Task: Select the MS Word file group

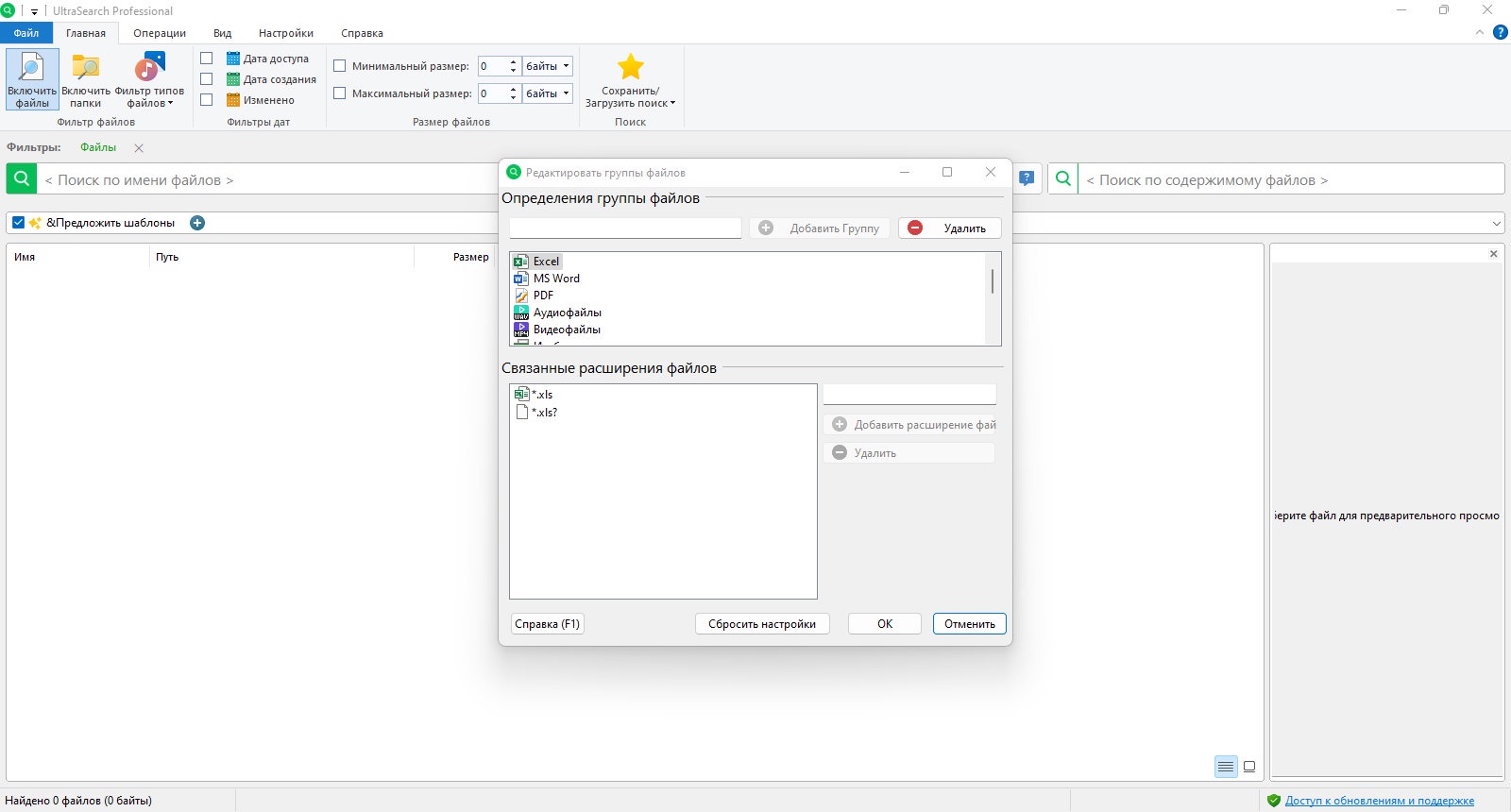Action: [x=547, y=279]
